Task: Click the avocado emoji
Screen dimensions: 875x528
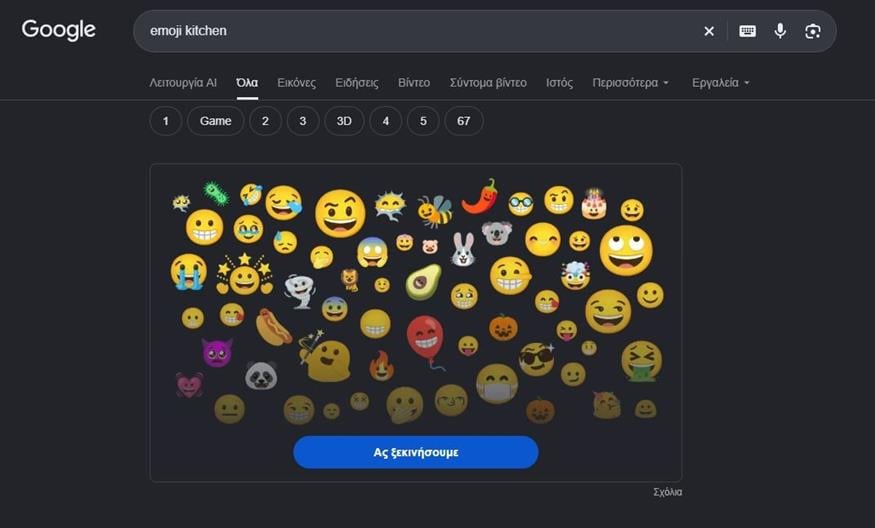Action: [423, 282]
